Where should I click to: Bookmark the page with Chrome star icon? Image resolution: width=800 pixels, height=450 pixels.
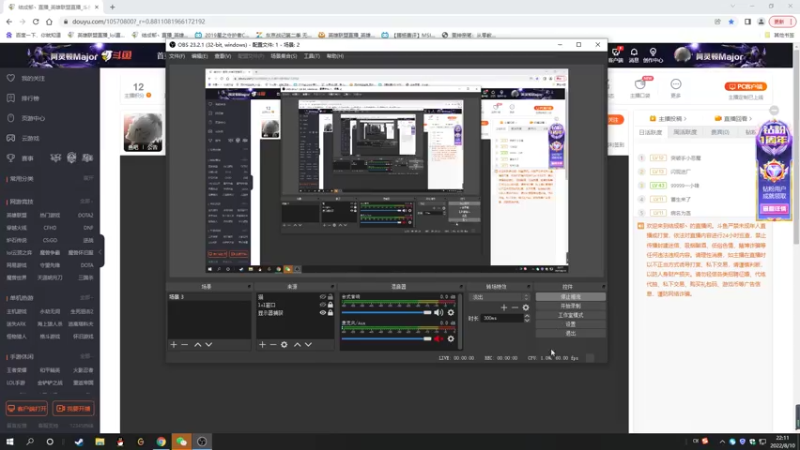731,21
